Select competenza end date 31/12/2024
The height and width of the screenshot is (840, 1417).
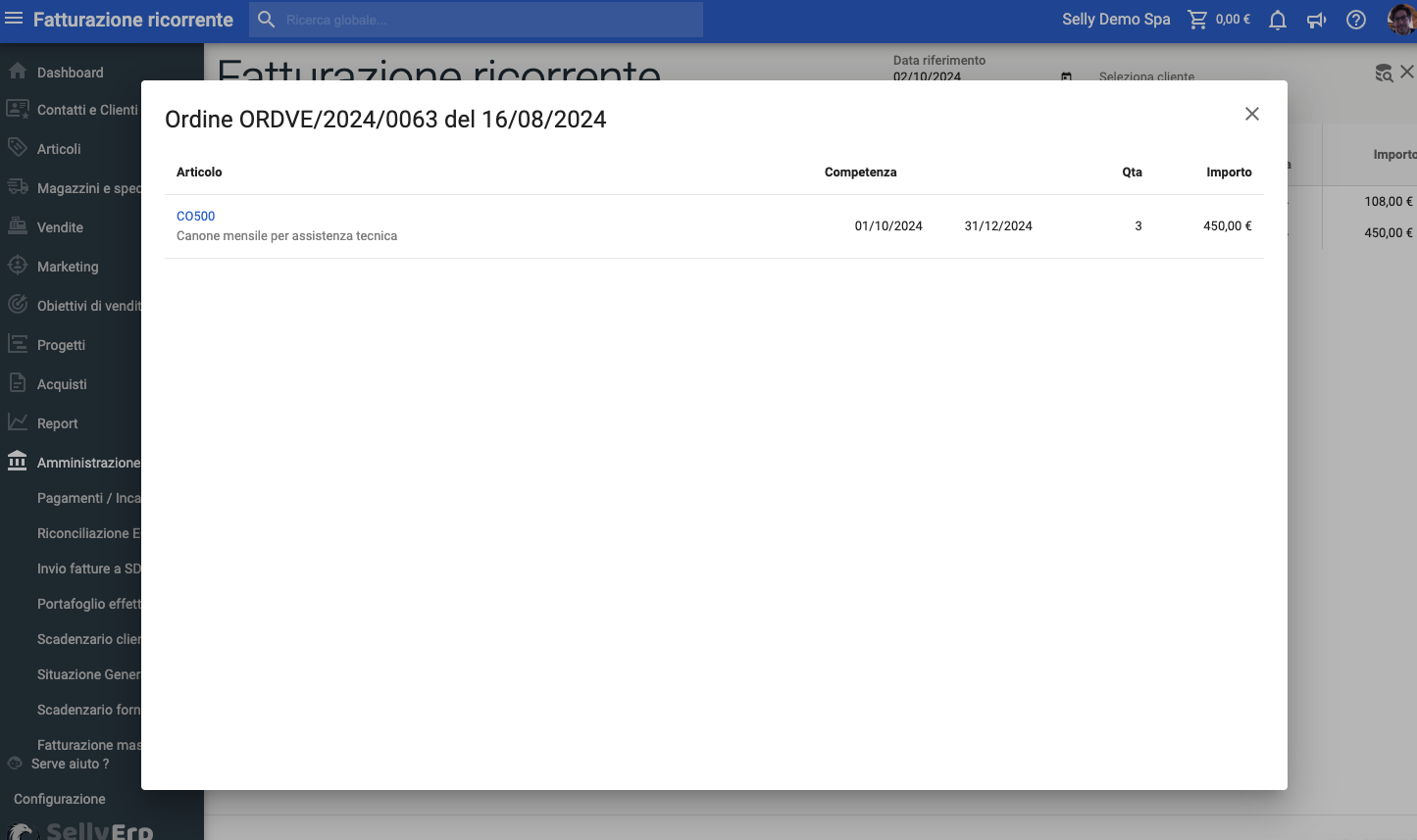[998, 225]
